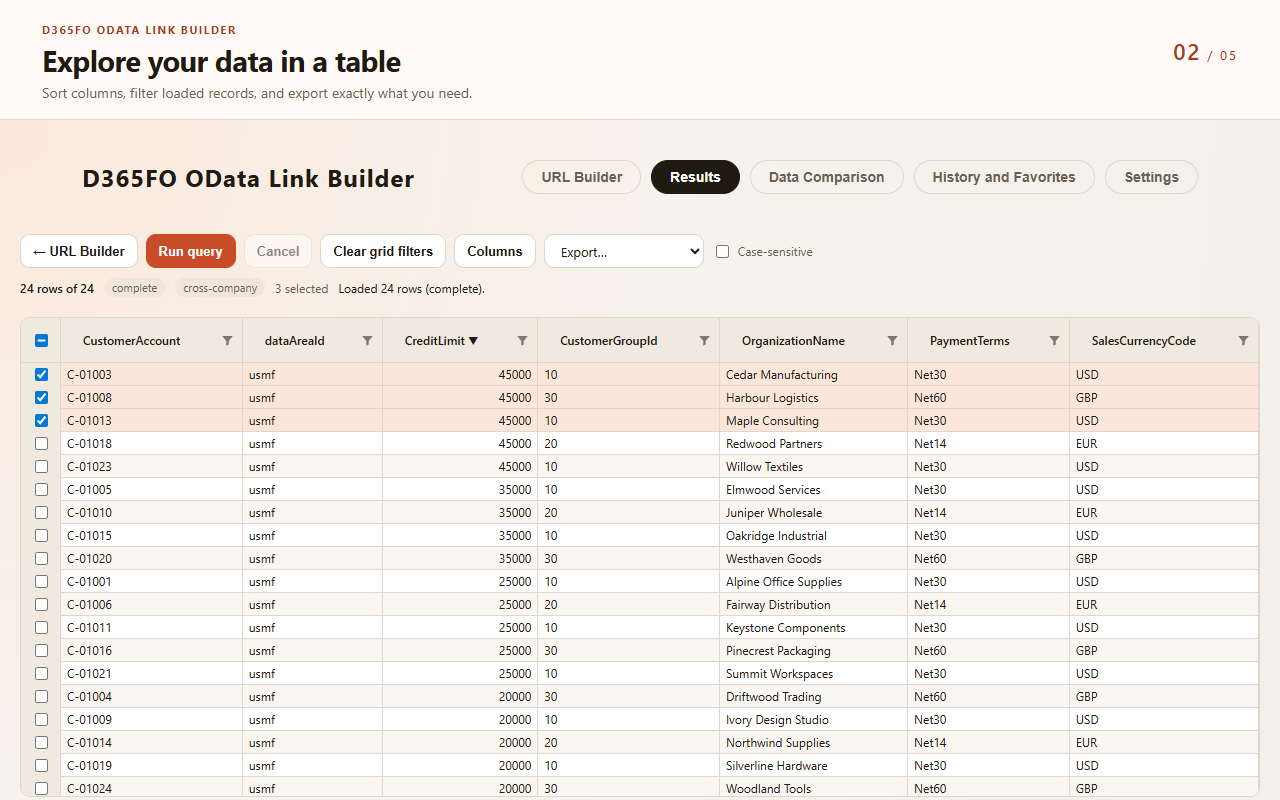Select the Juniper Wholesale cell
The image size is (1280, 800).
[813, 513]
